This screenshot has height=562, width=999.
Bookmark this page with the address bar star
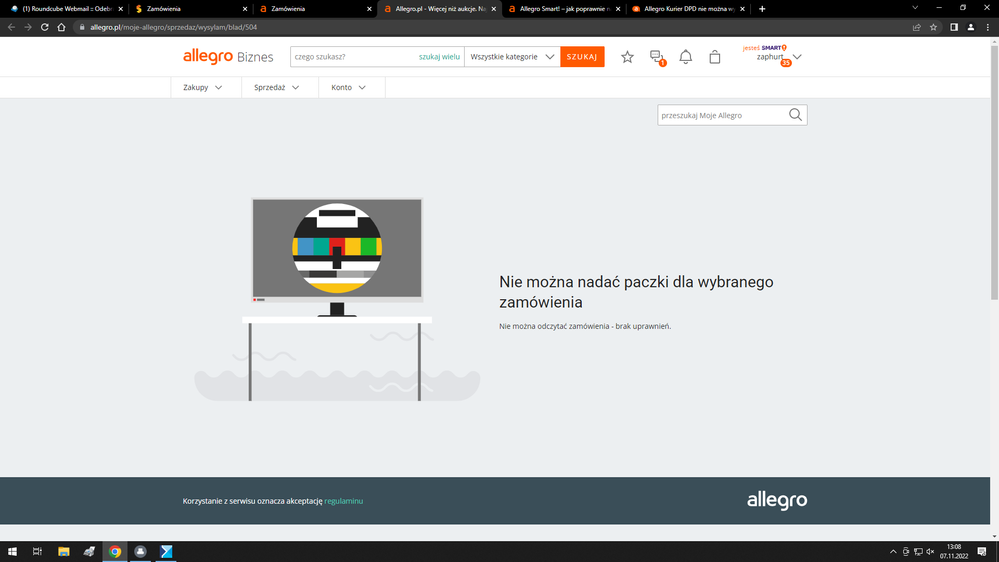tap(933, 27)
